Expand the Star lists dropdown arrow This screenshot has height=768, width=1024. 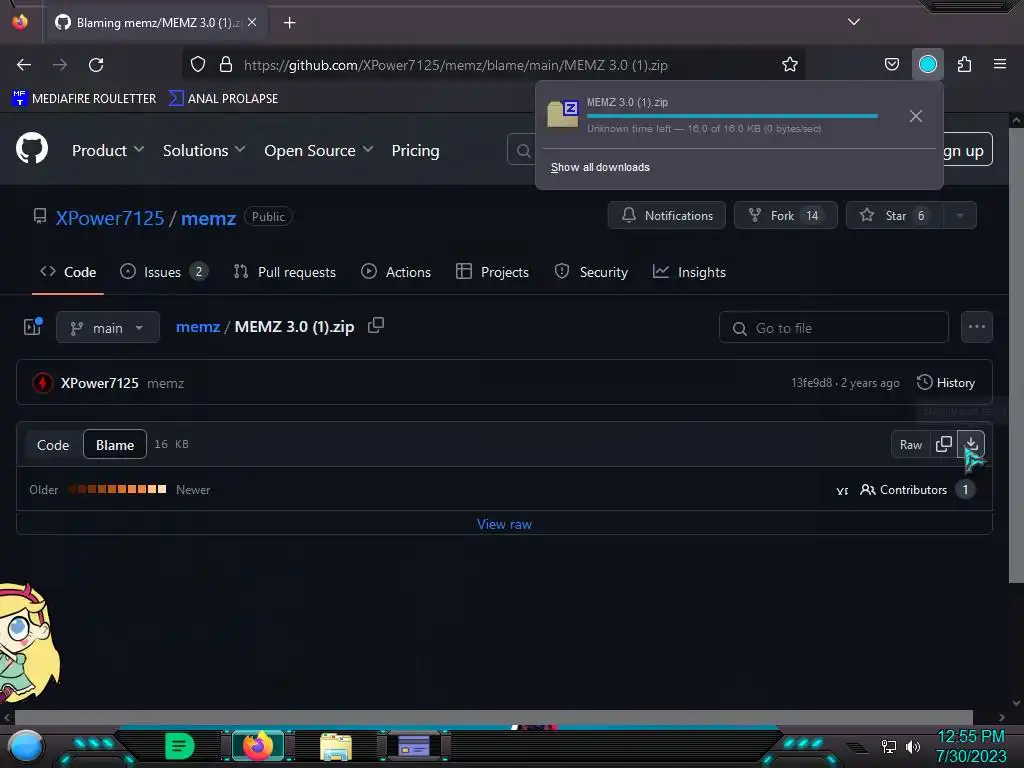tap(959, 216)
